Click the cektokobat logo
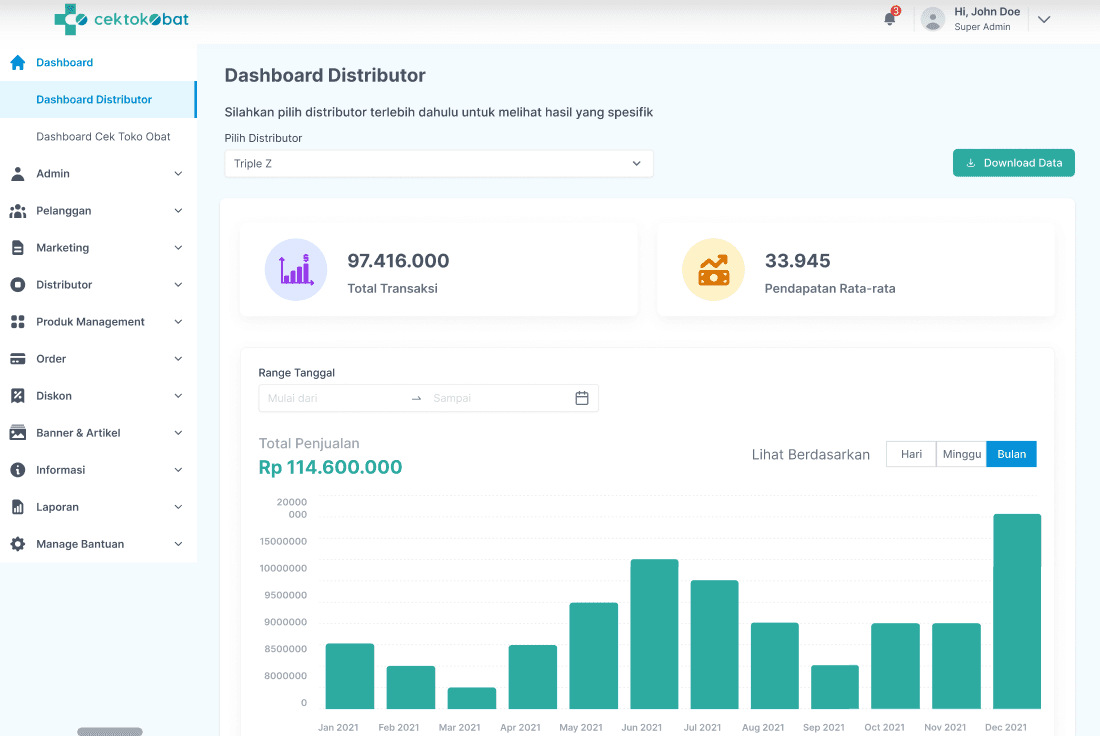Viewport: 1100px width, 736px height. pyautogui.click(x=121, y=19)
